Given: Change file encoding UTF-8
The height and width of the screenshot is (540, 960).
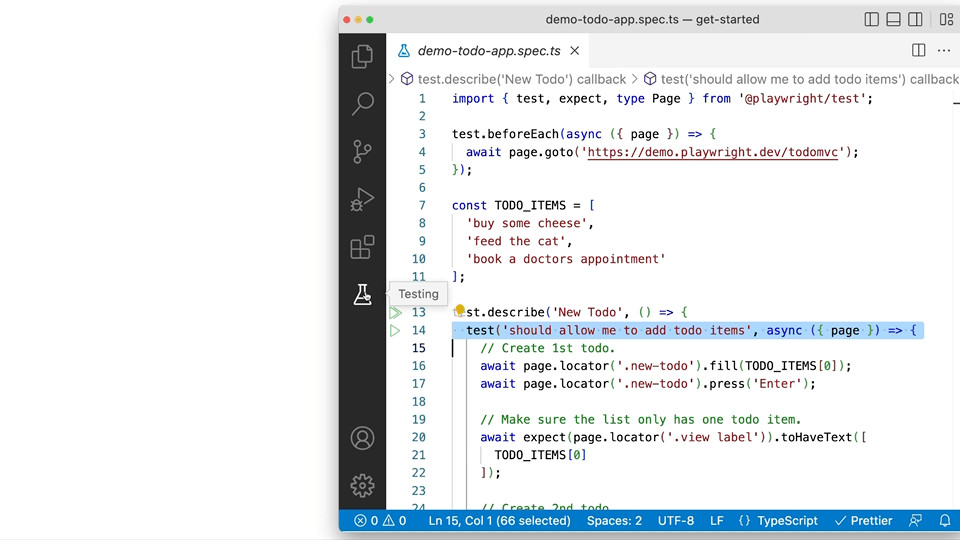Looking at the screenshot, I should (676, 521).
